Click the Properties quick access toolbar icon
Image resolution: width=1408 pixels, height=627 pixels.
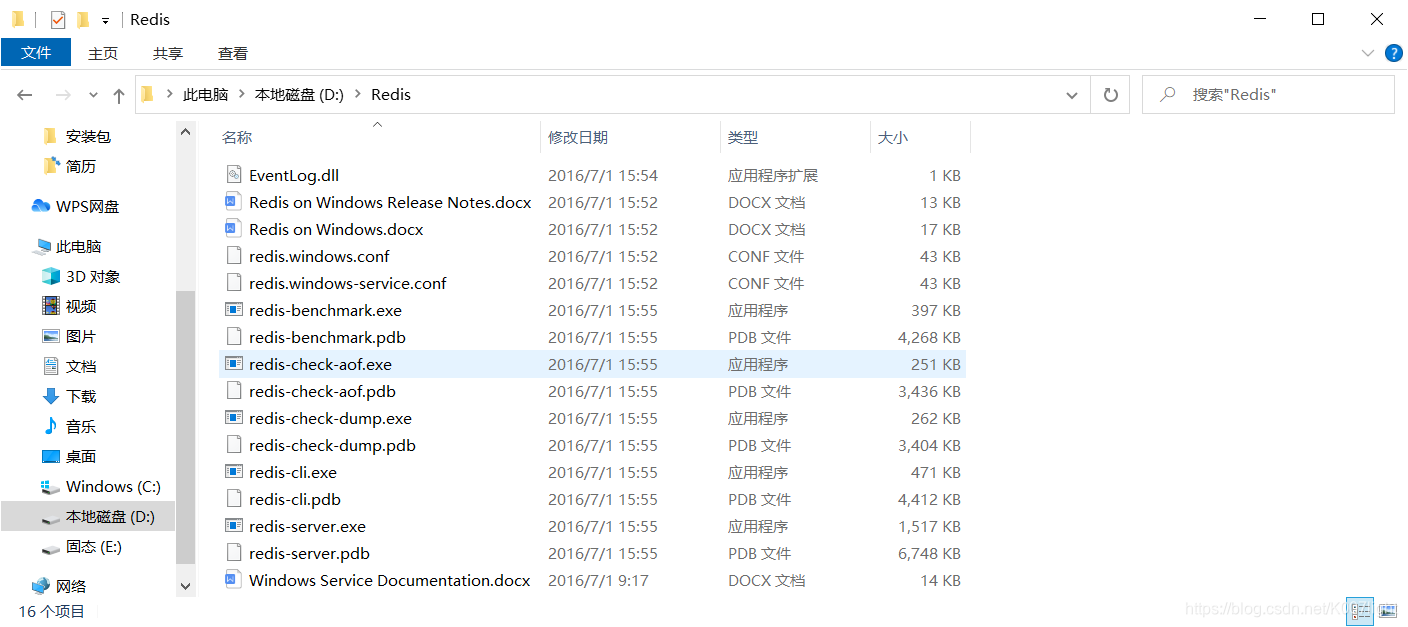click(58, 20)
